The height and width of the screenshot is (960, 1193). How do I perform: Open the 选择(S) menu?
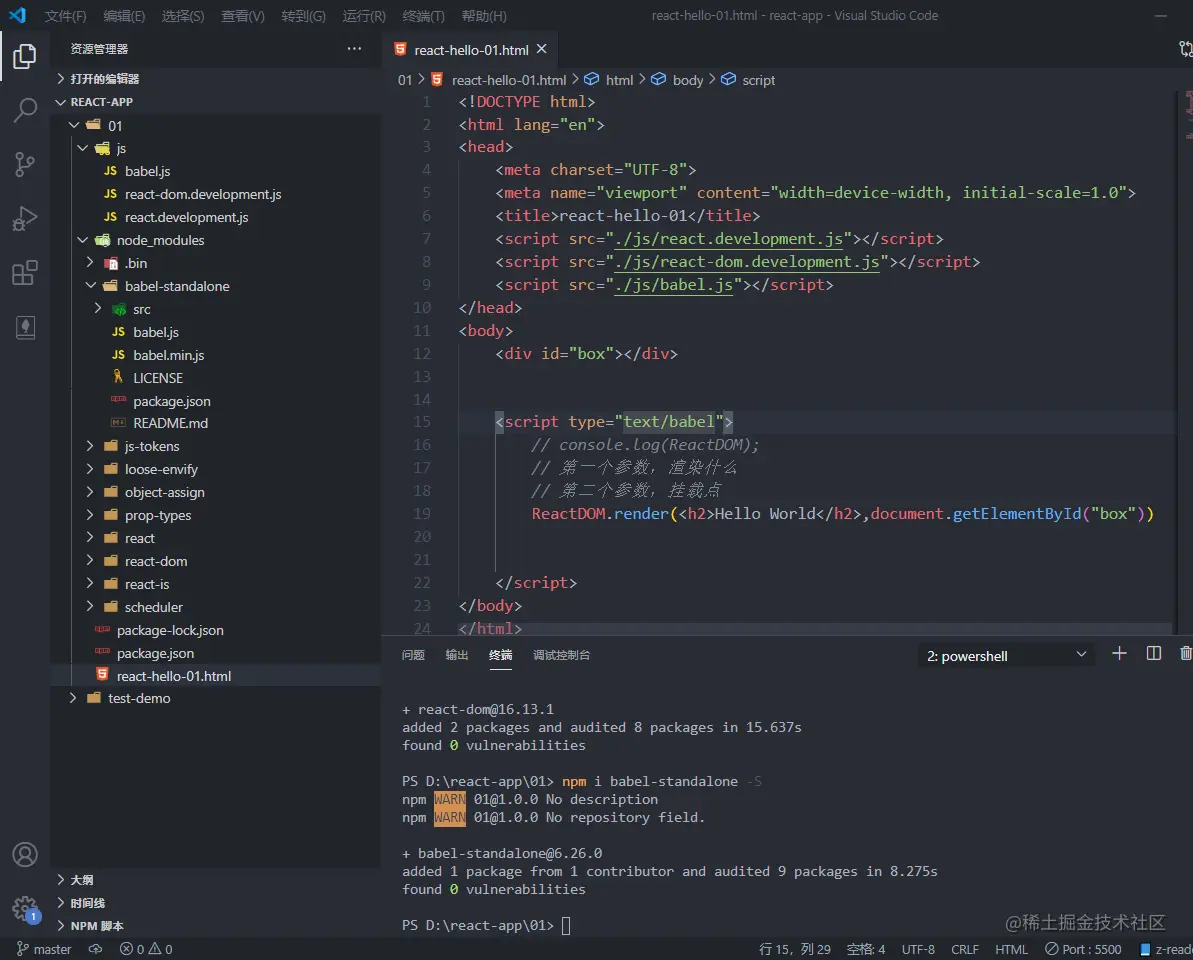(x=183, y=16)
